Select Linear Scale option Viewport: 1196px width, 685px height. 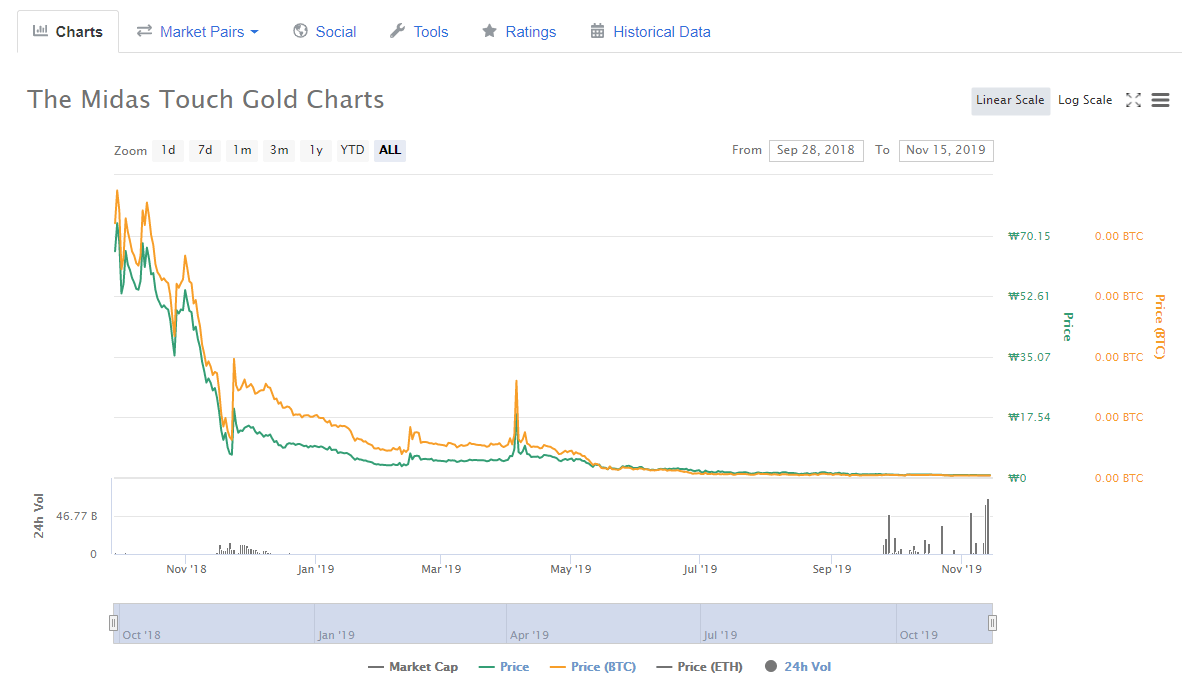(x=1010, y=100)
